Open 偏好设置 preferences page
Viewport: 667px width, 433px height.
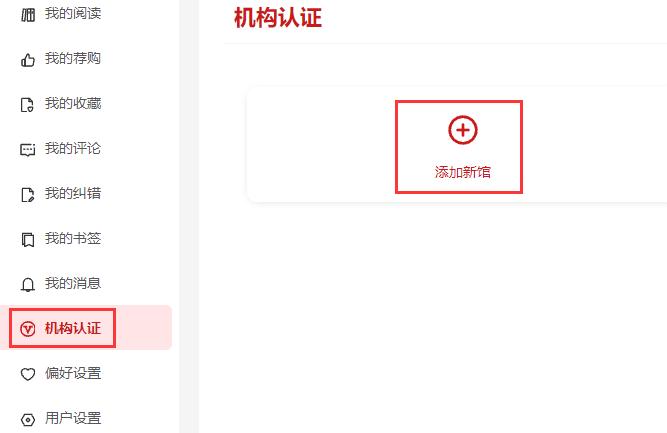pos(73,373)
